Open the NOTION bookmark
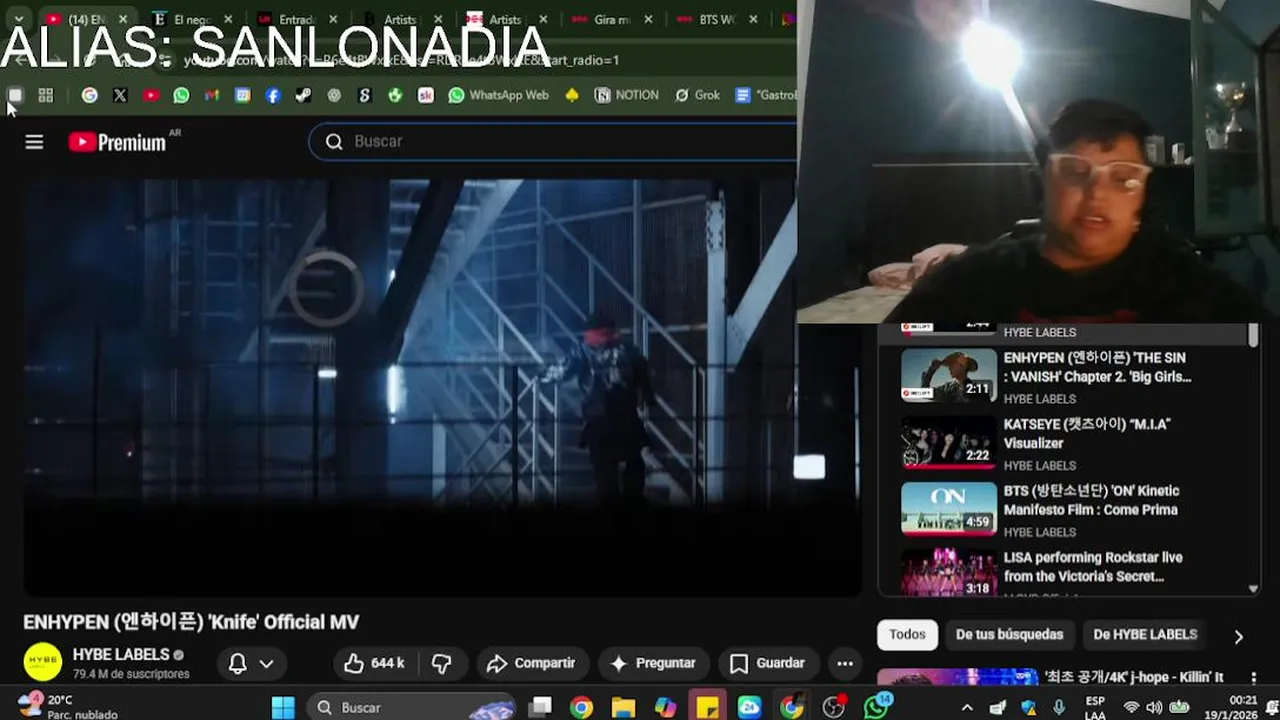1280x720 pixels. click(x=627, y=95)
